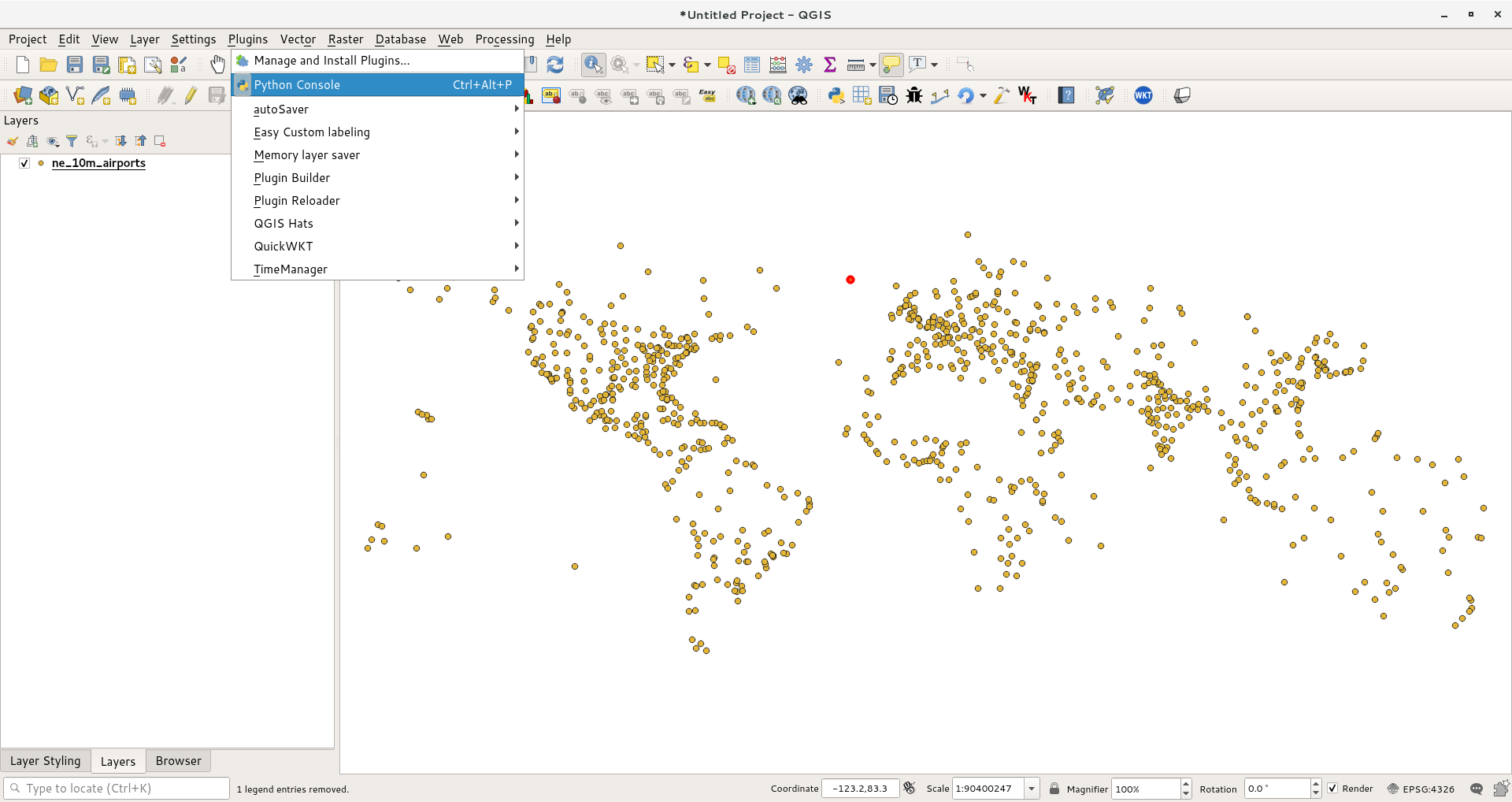Open the Layer Styling panel brush icon
Image resolution: width=1512 pixels, height=802 pixels.
[13, 141]
